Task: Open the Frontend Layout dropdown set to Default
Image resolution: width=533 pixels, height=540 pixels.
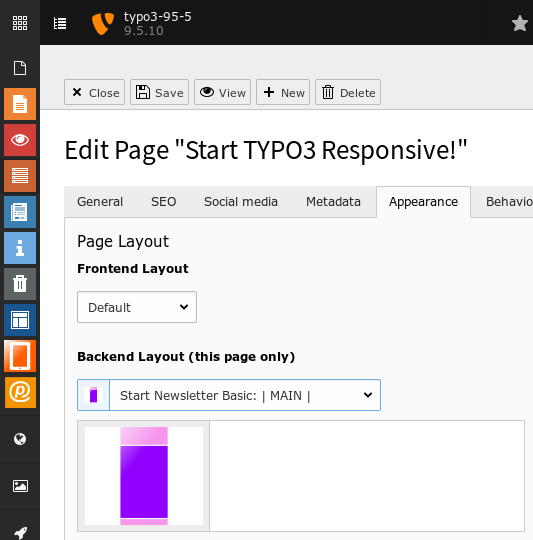Action: click(x=137, y=307)
